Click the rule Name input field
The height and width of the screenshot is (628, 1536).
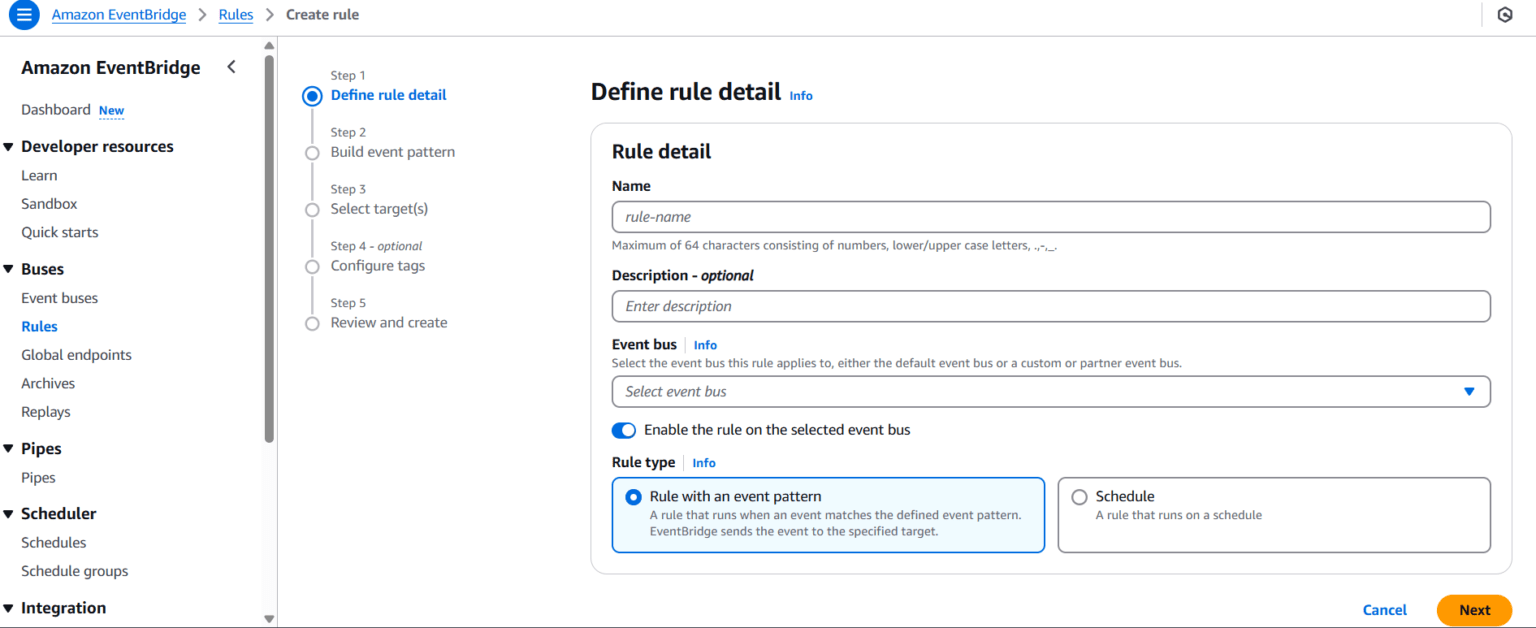coord(1050,216)
